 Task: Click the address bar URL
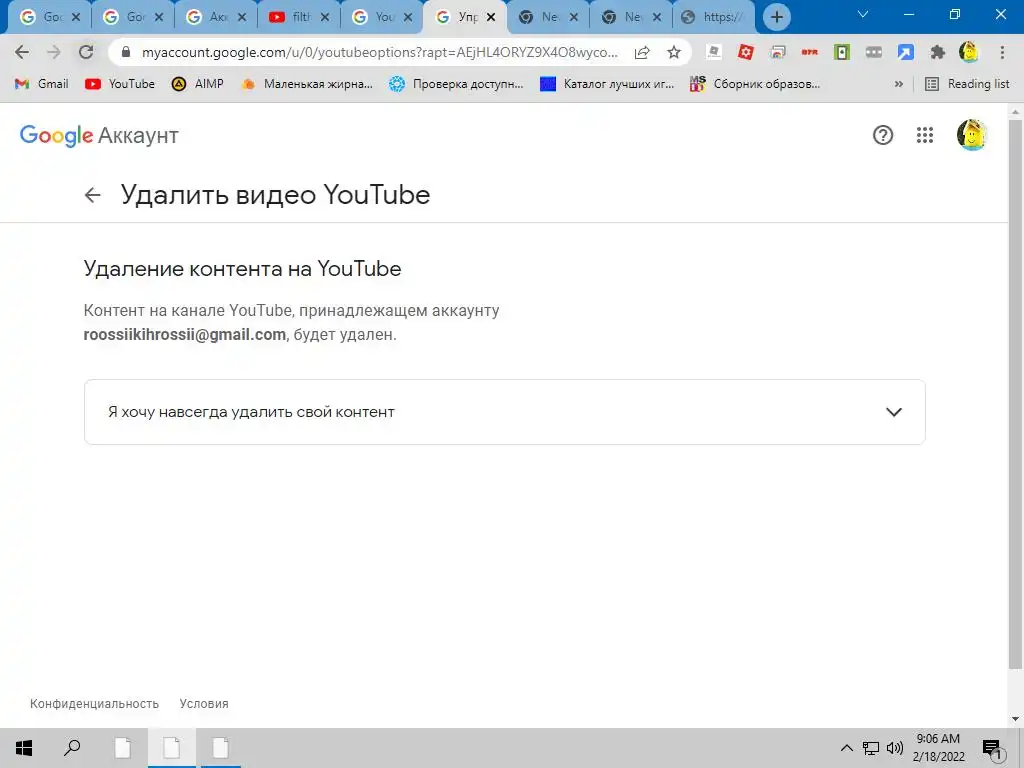(x=379, y=52)
